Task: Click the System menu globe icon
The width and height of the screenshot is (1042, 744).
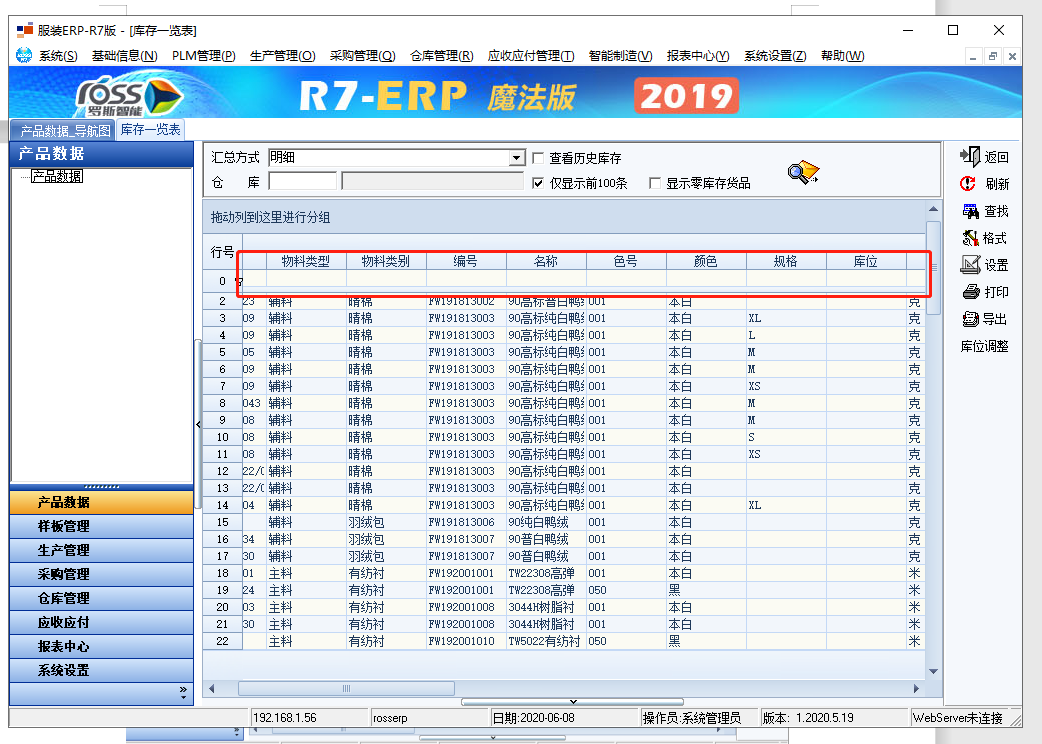Action: click(24, 55)
